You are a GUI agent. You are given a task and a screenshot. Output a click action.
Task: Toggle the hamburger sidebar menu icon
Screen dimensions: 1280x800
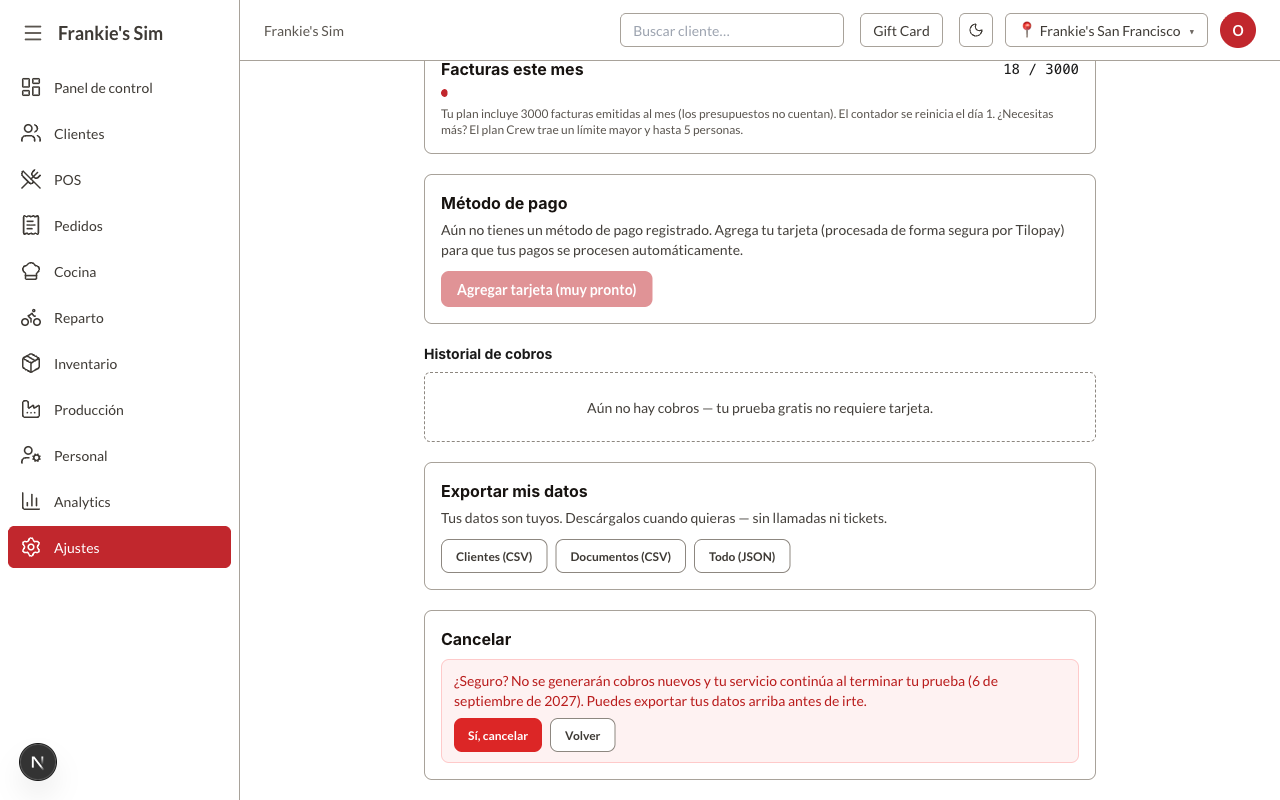[33, 33]
